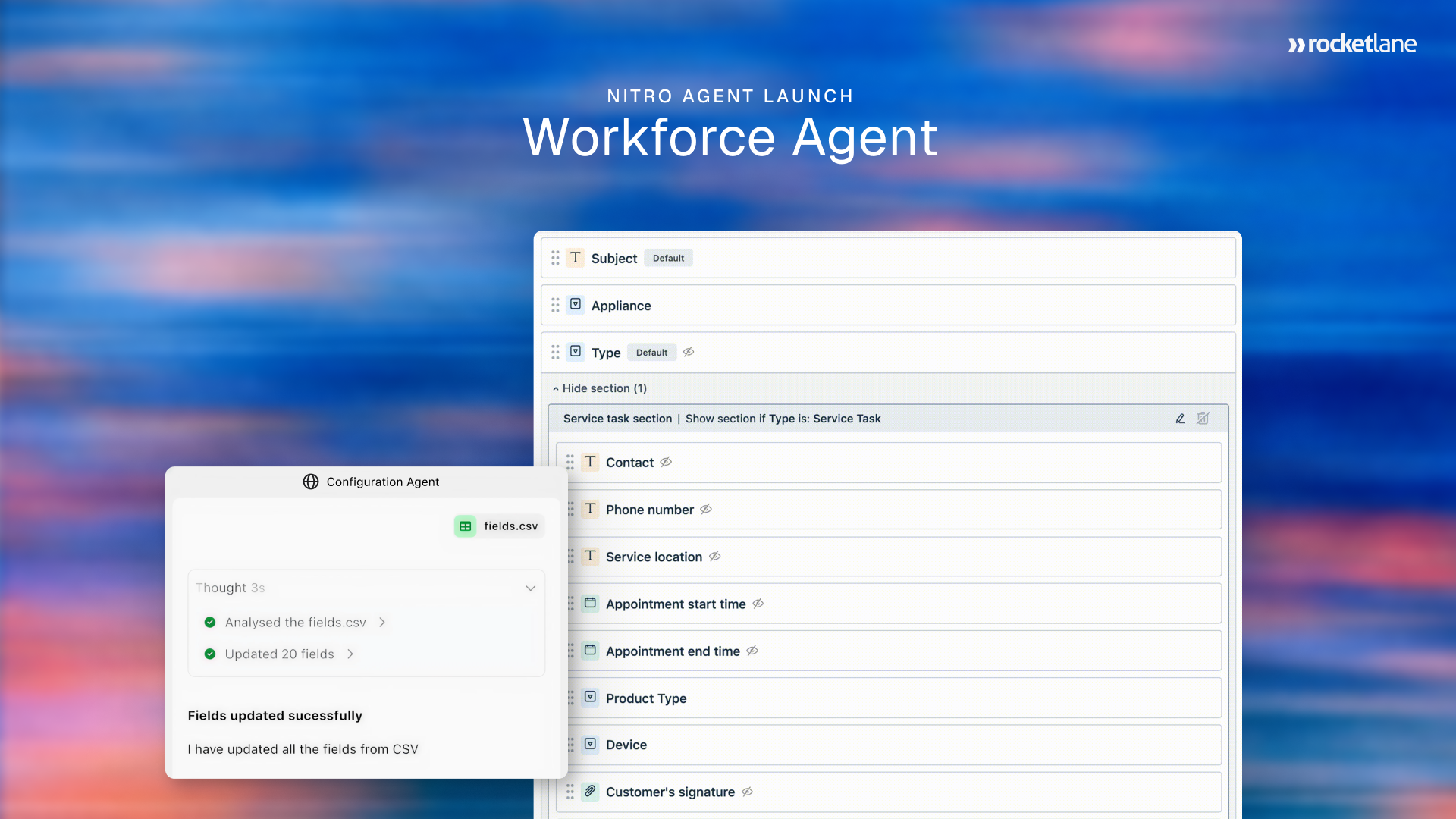The image size is (1456, 819).
Task: Click the Default badge beside Subject
Action: click(668, 258)
